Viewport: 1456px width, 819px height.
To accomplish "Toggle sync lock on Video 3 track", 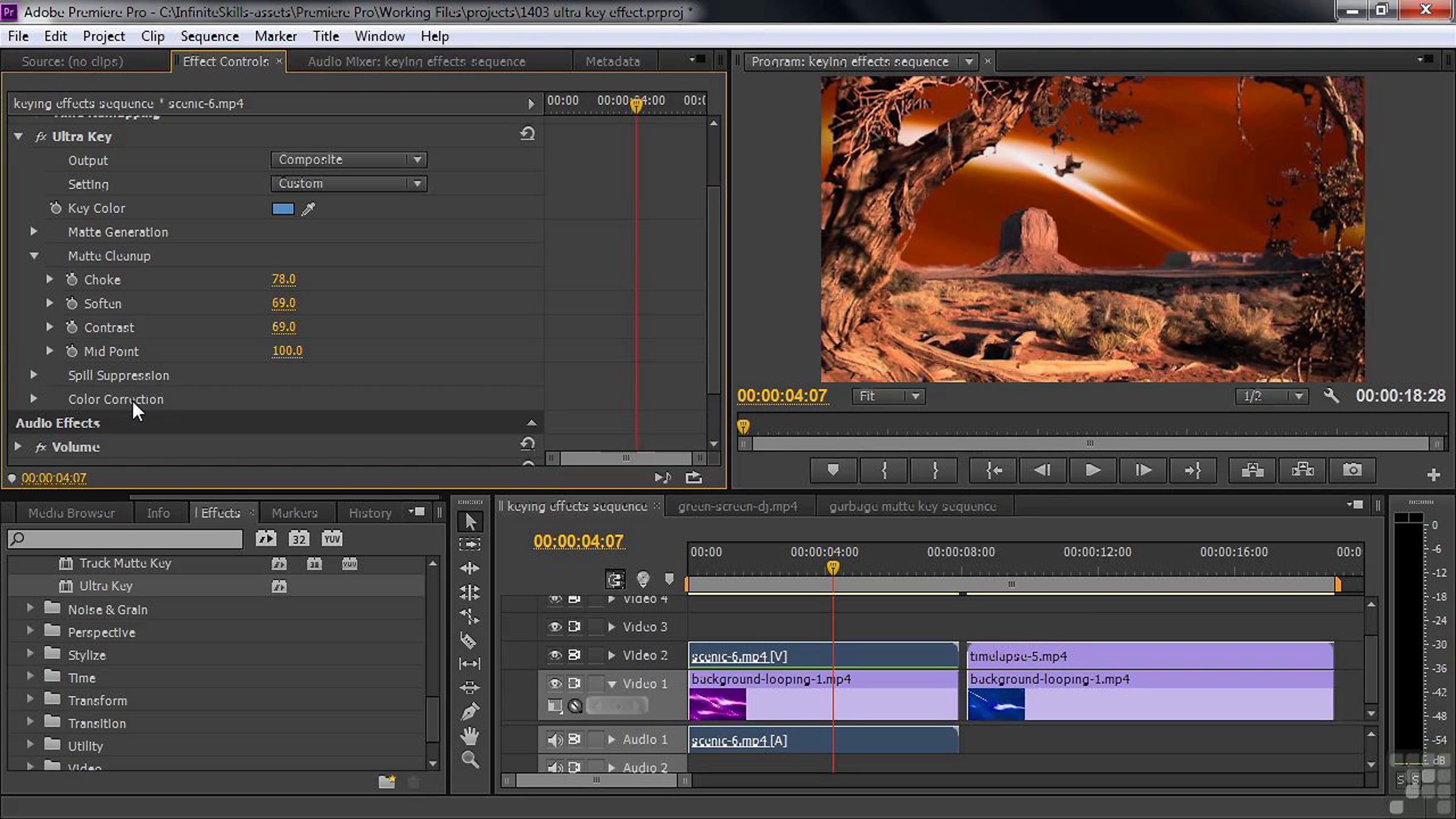I will click(575, 627).
